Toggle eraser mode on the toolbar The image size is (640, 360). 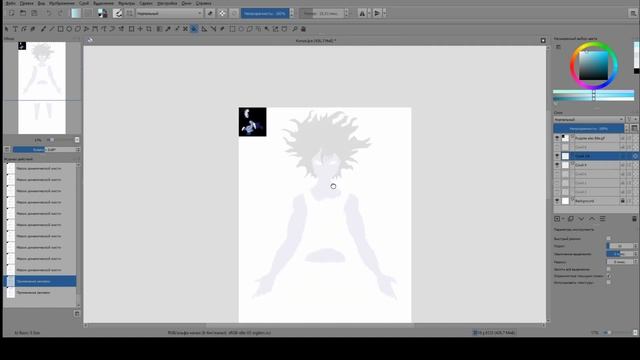coord(210,13)
